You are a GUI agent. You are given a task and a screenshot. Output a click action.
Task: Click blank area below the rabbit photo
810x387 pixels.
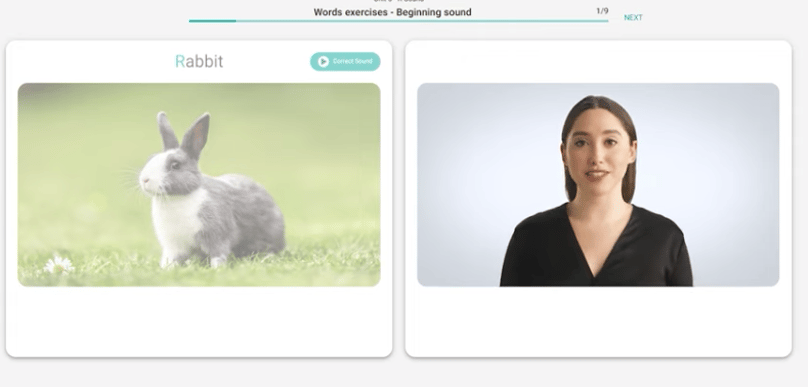click(x=199, y=320)
